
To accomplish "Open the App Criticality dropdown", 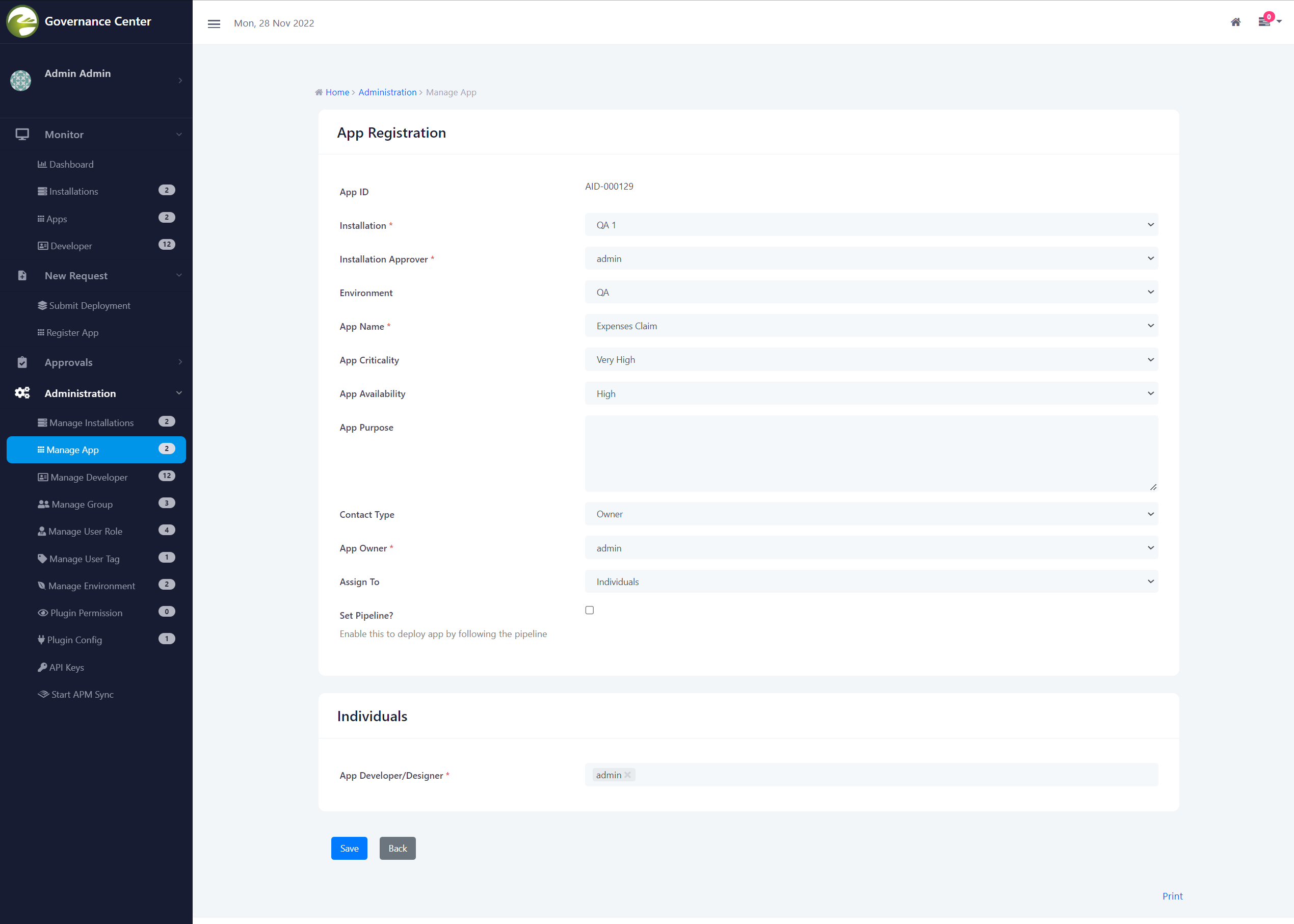I will [871, 360].
